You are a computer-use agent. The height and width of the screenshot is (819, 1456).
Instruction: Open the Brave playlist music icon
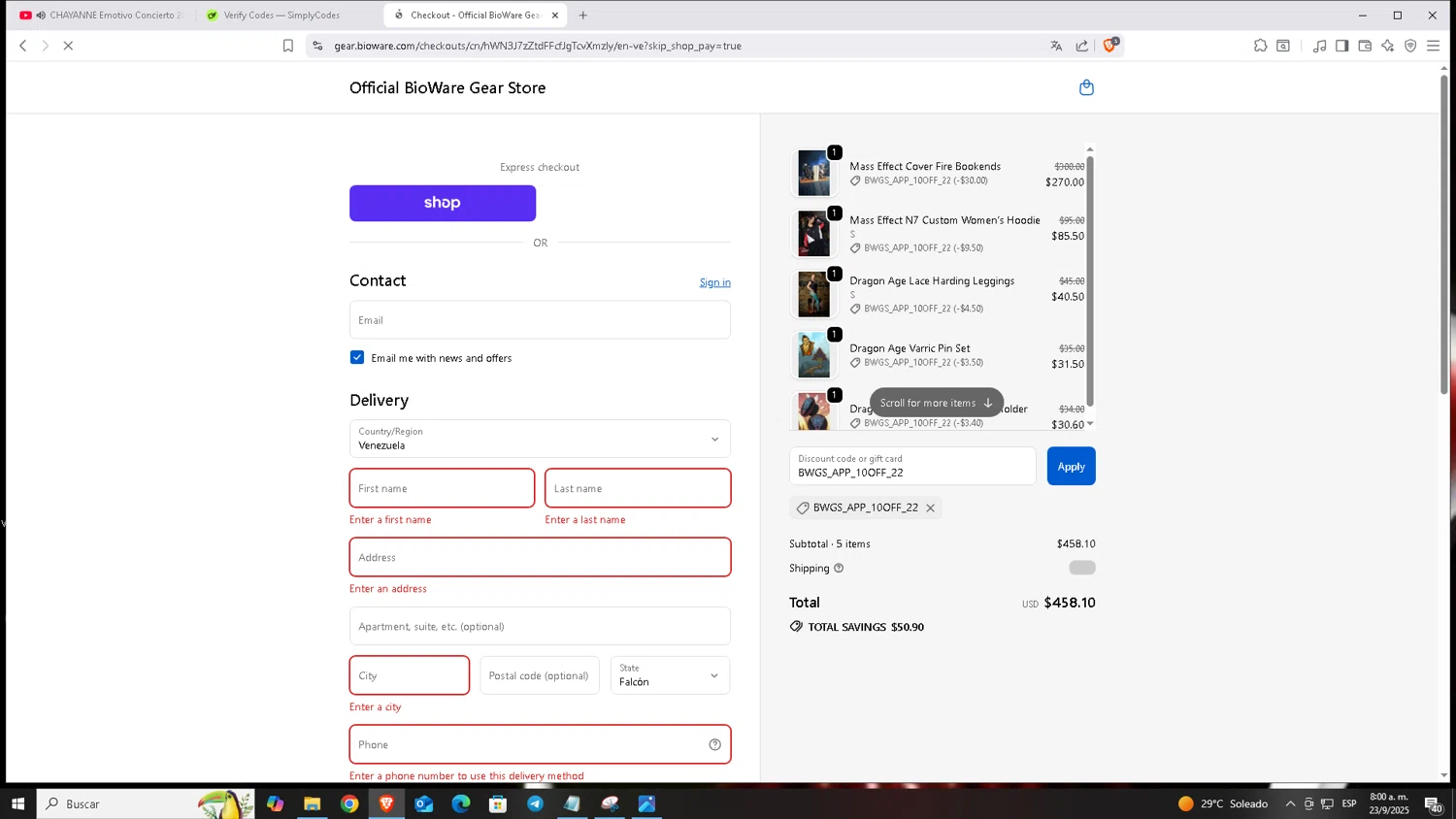click(1319, 46)
